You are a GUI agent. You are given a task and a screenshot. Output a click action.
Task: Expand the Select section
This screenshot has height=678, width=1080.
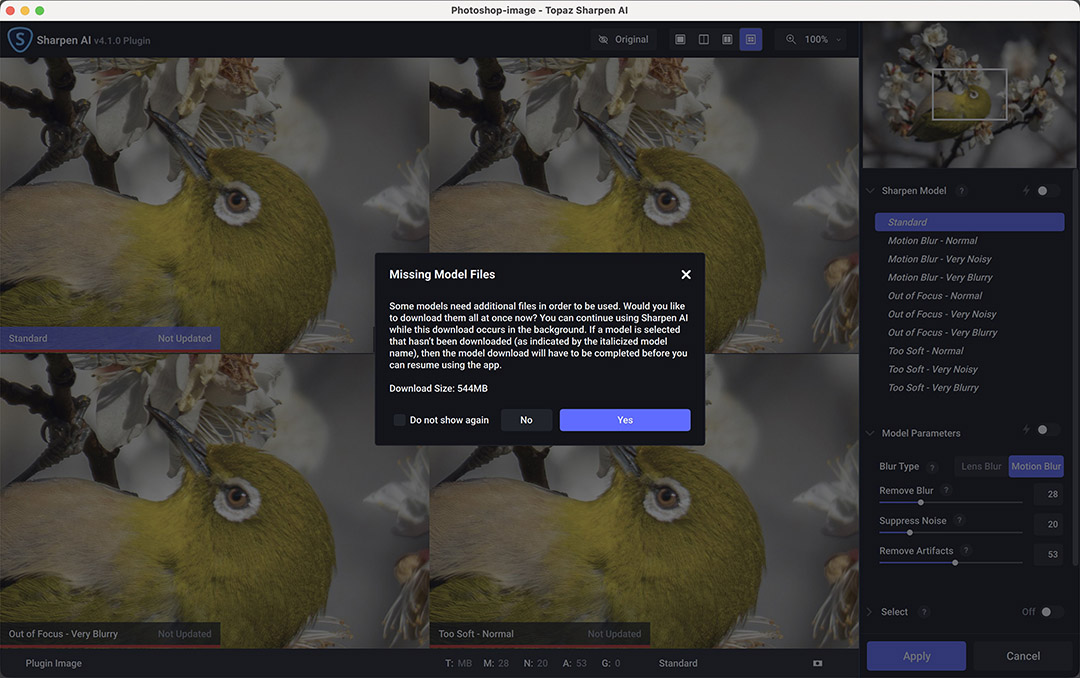coord(870,612)
